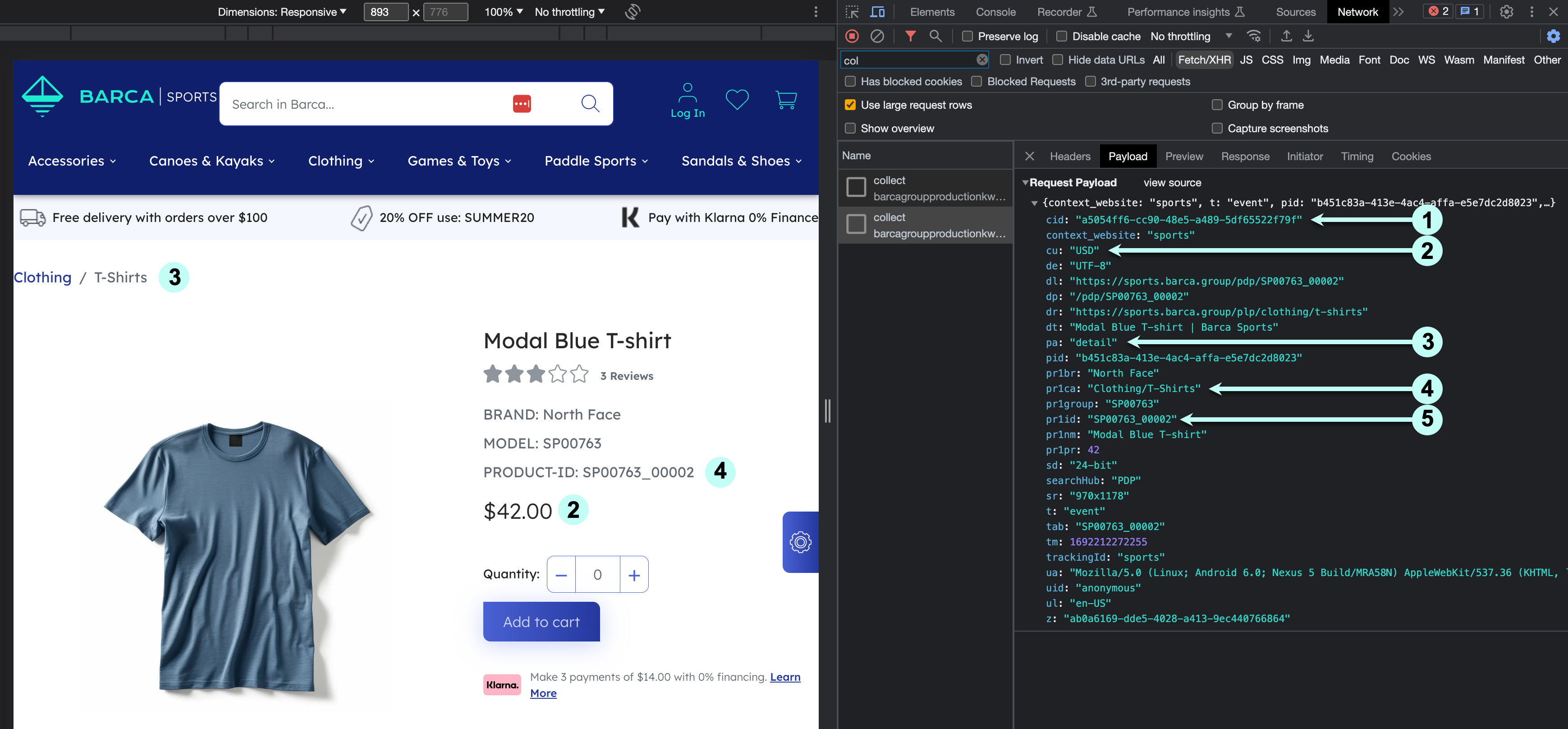Viewport: 1568px width, 729px height.
Task: Open the Headers tab
Action: click(1069, 156)
